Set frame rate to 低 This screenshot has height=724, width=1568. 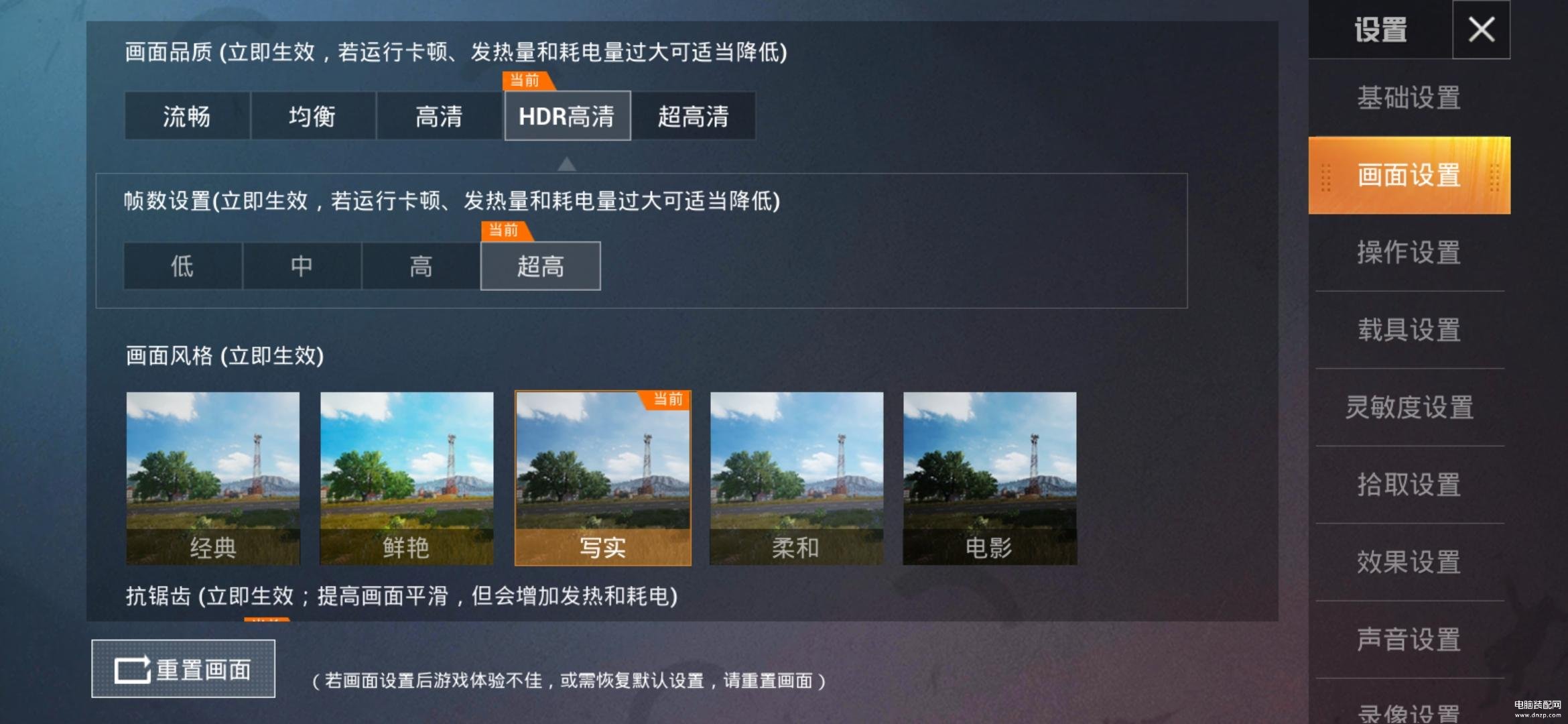click(x=182, y=266)
